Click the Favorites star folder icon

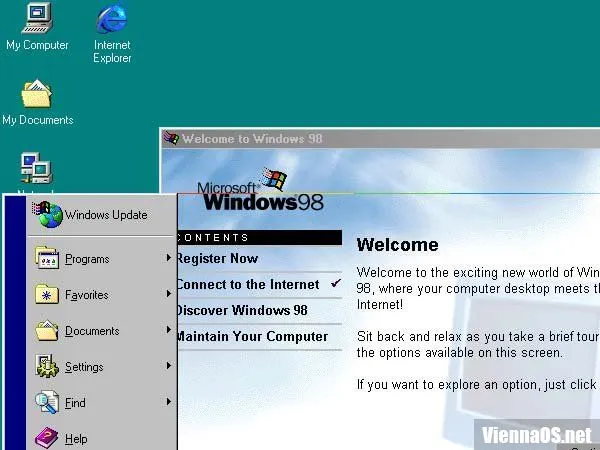[x=47, y=294]
